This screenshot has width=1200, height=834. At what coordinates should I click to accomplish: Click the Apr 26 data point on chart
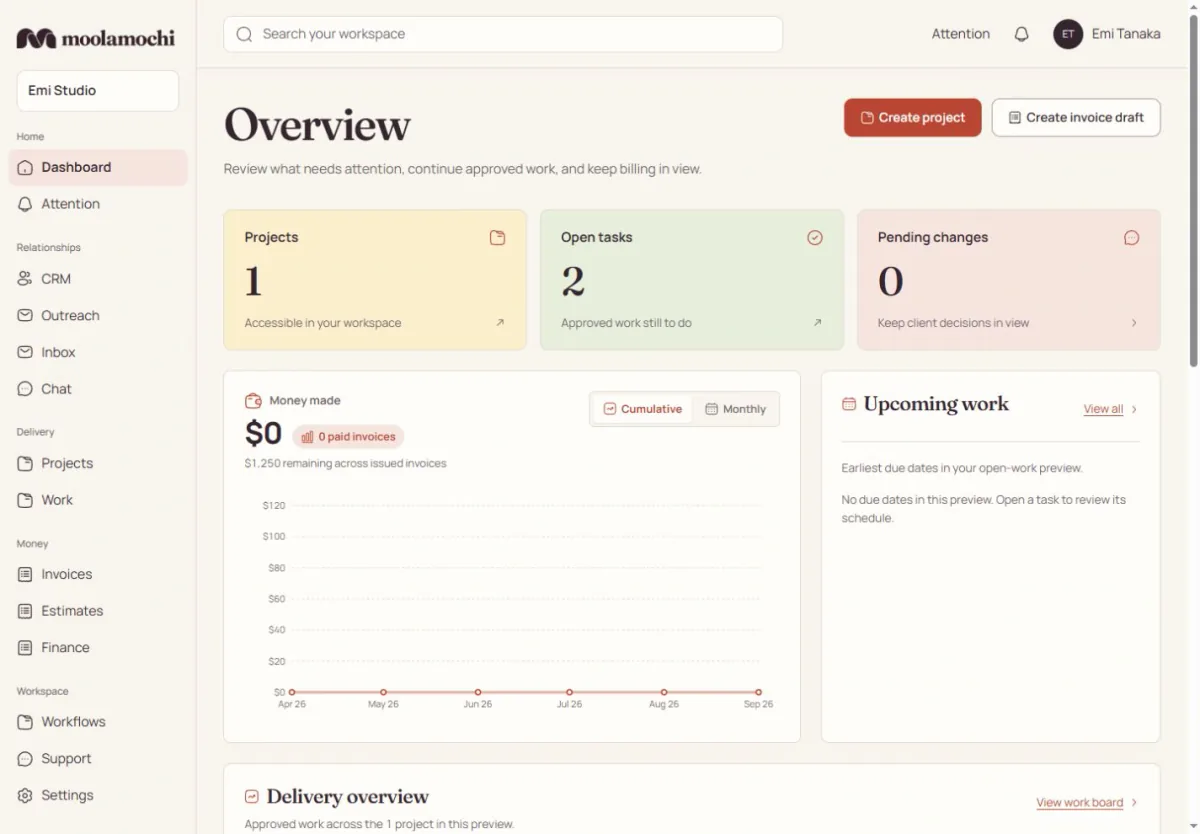(x=292, y=692)
